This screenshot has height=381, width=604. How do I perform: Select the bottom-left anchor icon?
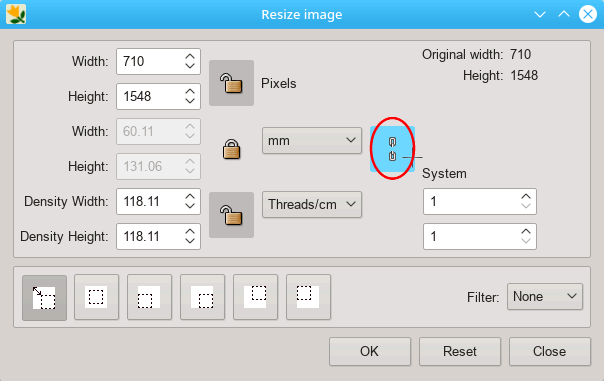click(x=149, y=297)
